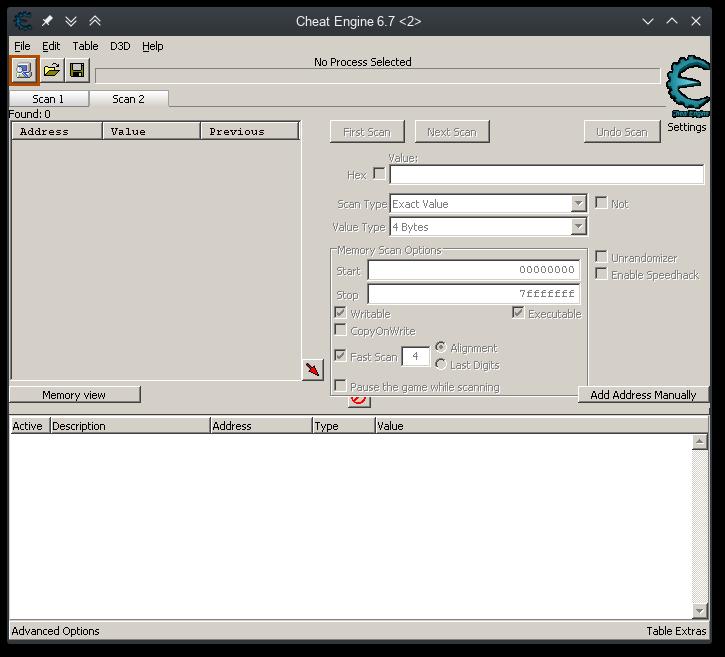Toggle the Not checkbox
This screenshot has height=657, width=725.
(x=601, y=203)
